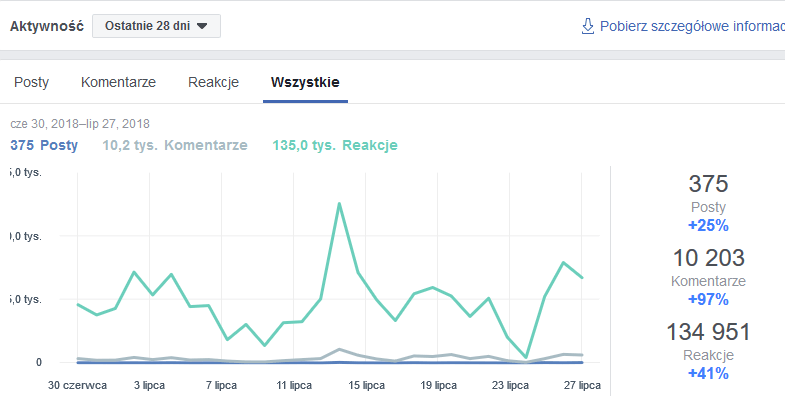Click the 375 Posty summary number
This screenshot has height=413, width=785.
(708, 184)
